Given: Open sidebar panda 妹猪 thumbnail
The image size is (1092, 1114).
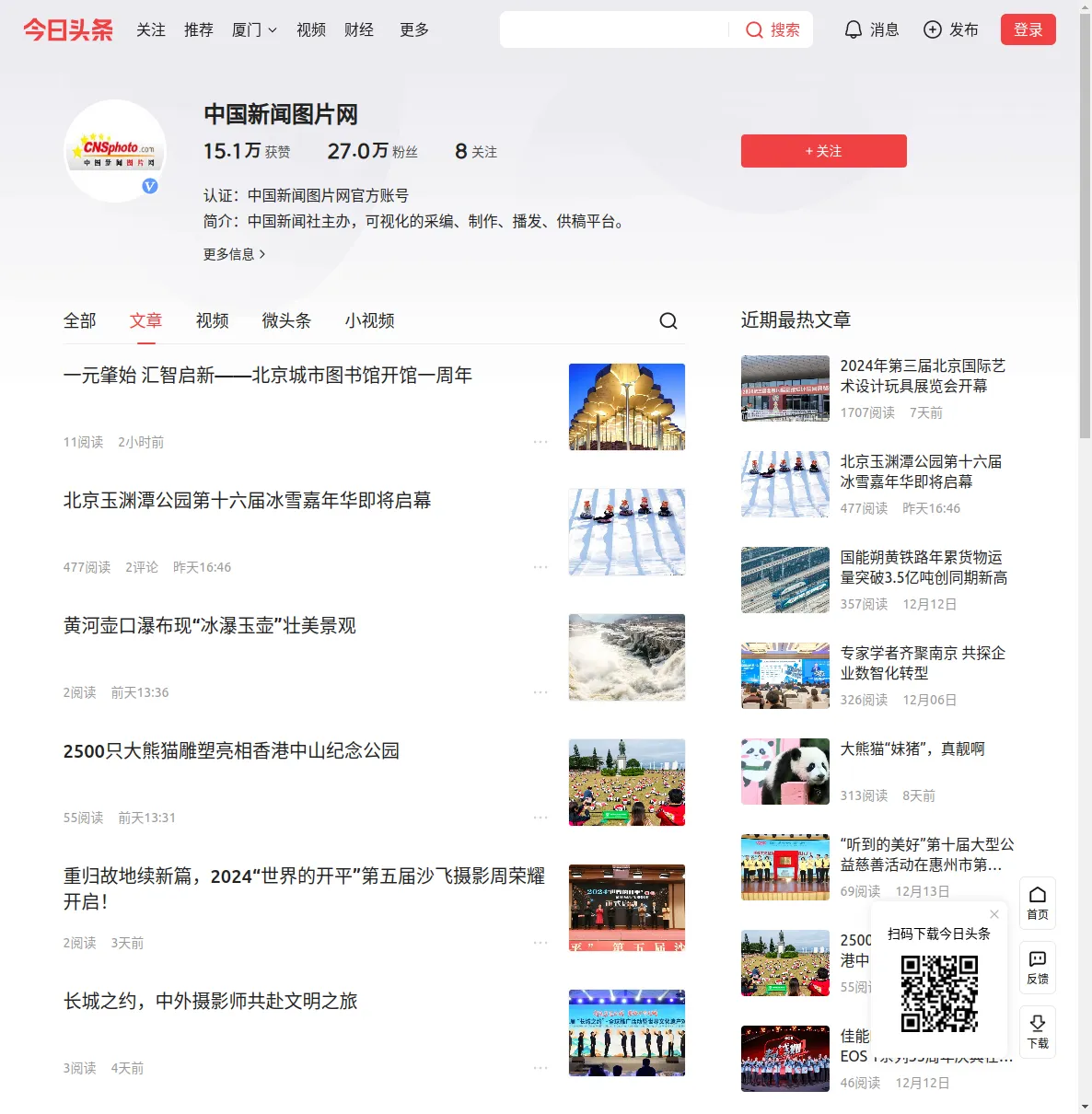Looking at the screenshot, I should coord(785,772).
